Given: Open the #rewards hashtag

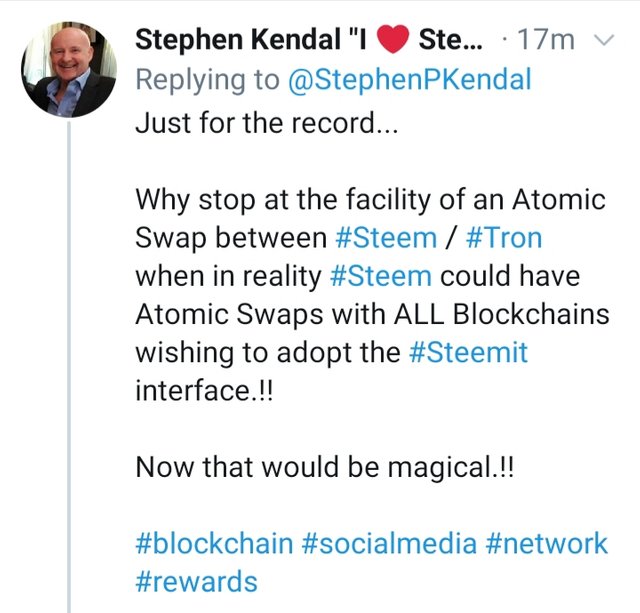Looking at the screenshot, I should [196, 581].
